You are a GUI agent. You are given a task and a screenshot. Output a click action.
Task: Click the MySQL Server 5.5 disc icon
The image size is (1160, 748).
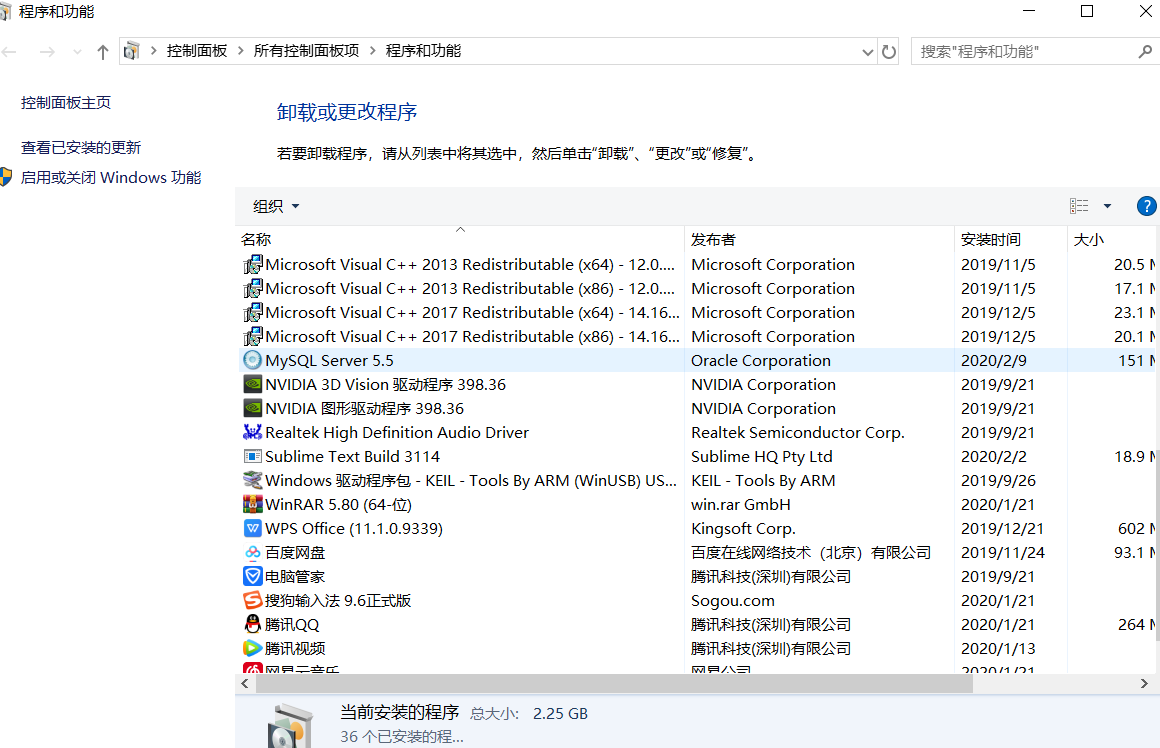pos(252,360)
